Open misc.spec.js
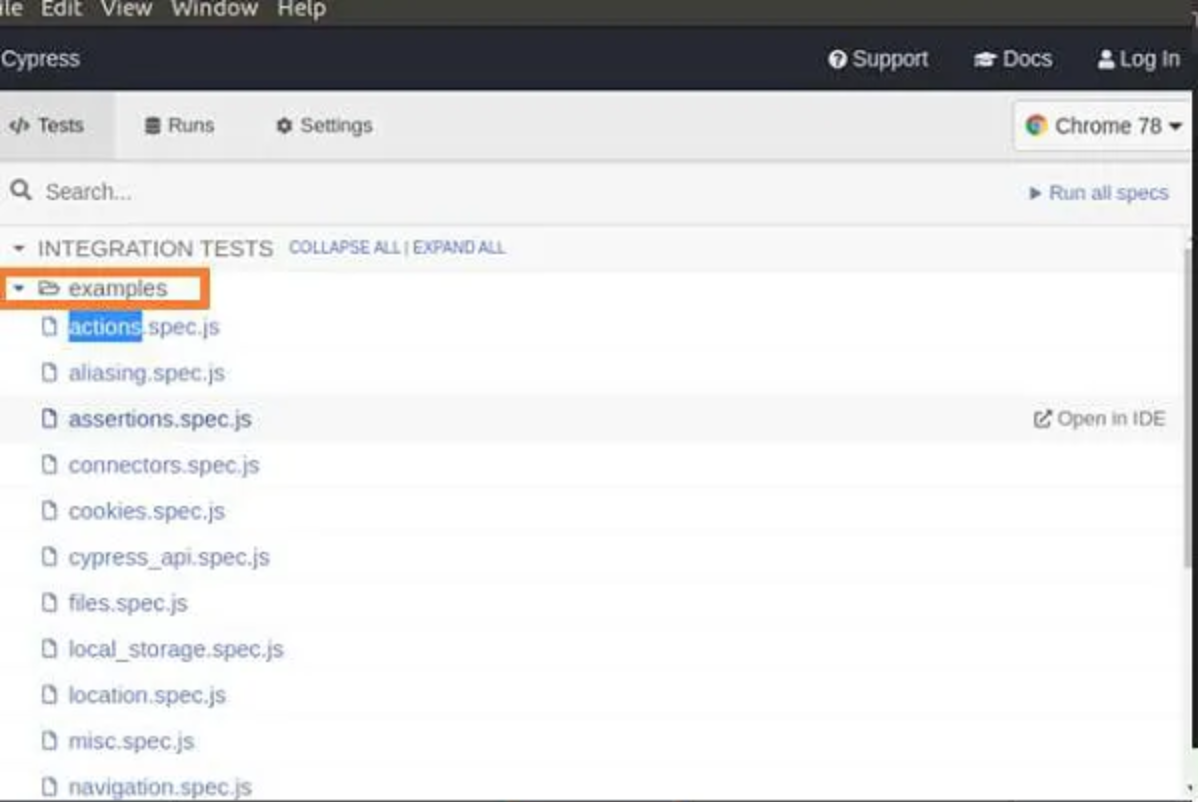1198x802 pixels. pos(131,741)
